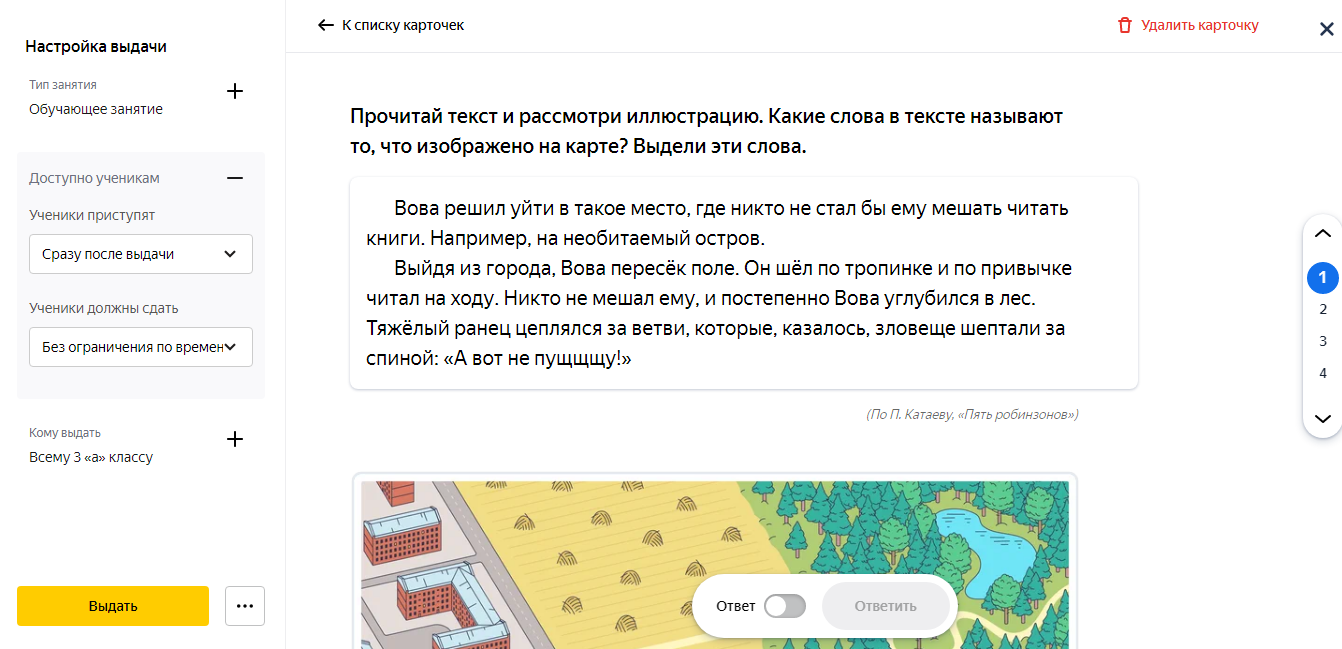Screen dimensions: 1342x649
Task: Select card number 1 in navigator
Action: (1323, 277)
